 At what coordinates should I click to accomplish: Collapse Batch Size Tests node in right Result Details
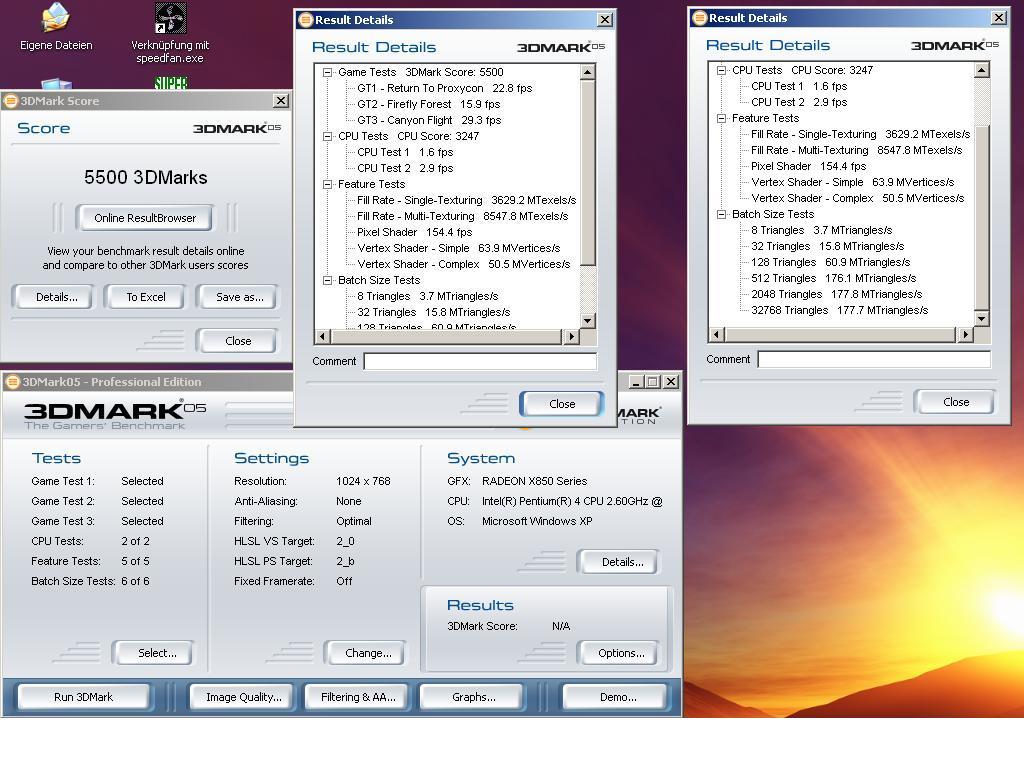721,214
